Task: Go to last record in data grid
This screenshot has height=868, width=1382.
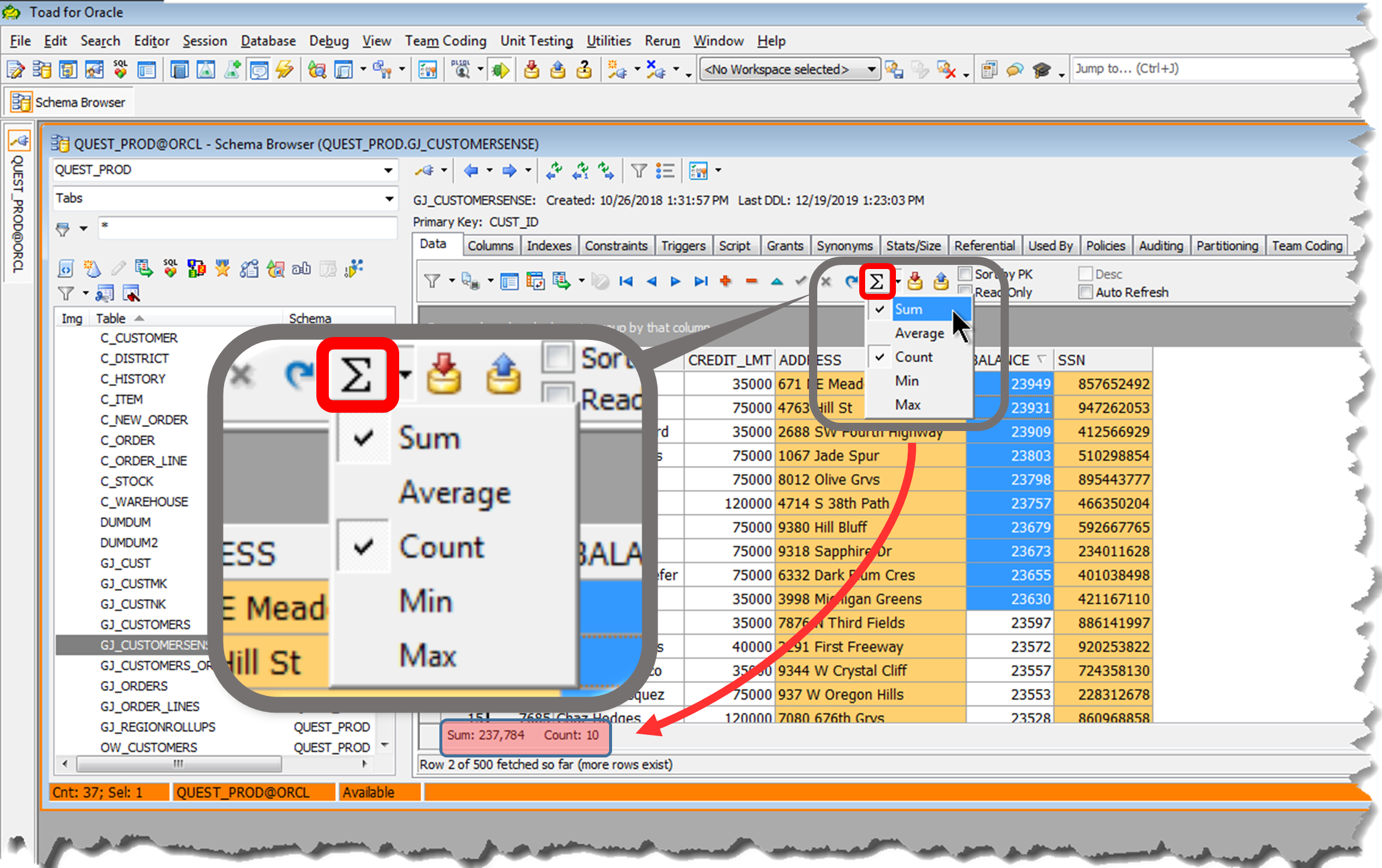Action: 701,281
